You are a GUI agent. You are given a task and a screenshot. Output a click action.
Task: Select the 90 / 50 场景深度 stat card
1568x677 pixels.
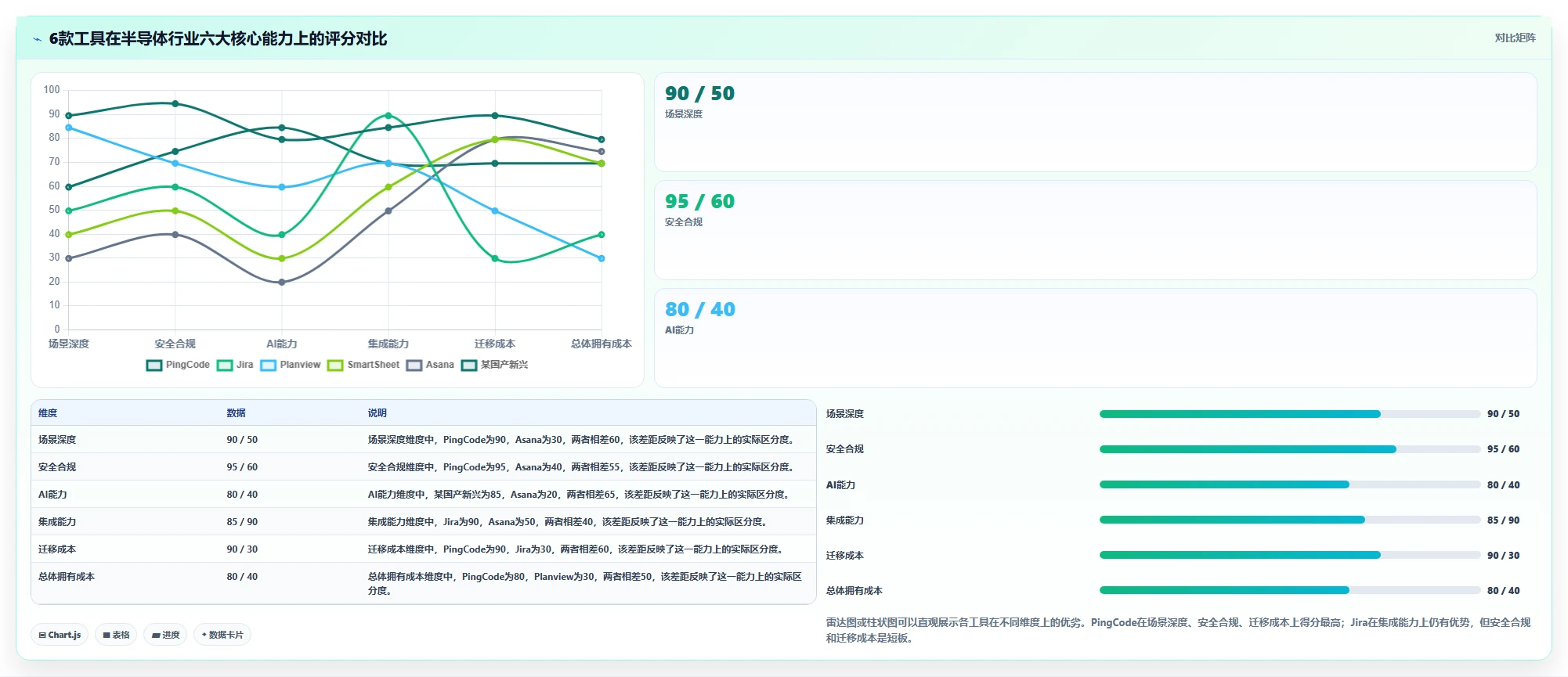(x=1095, y=122)
